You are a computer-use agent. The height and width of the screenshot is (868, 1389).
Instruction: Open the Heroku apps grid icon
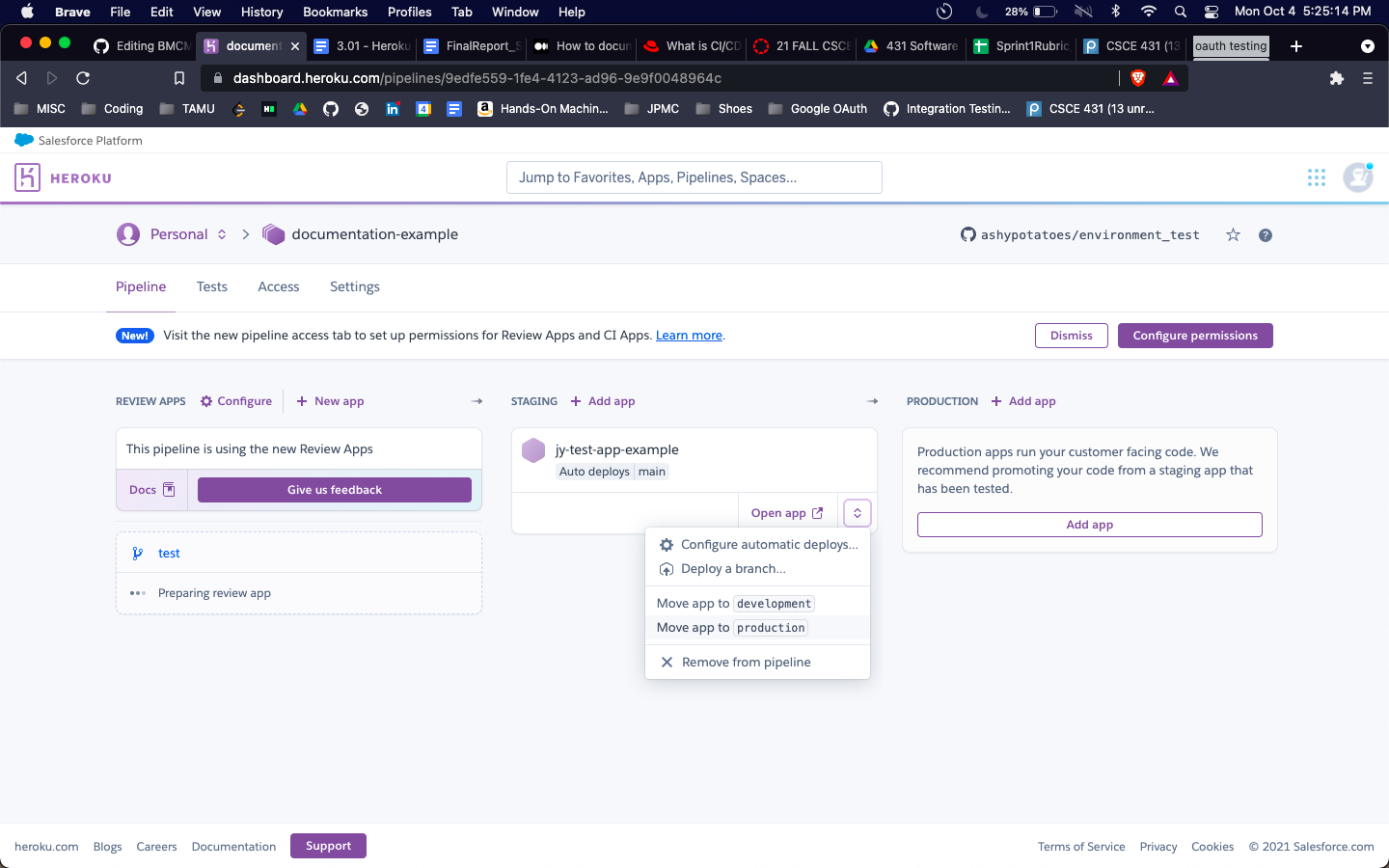pos(1316,177)
